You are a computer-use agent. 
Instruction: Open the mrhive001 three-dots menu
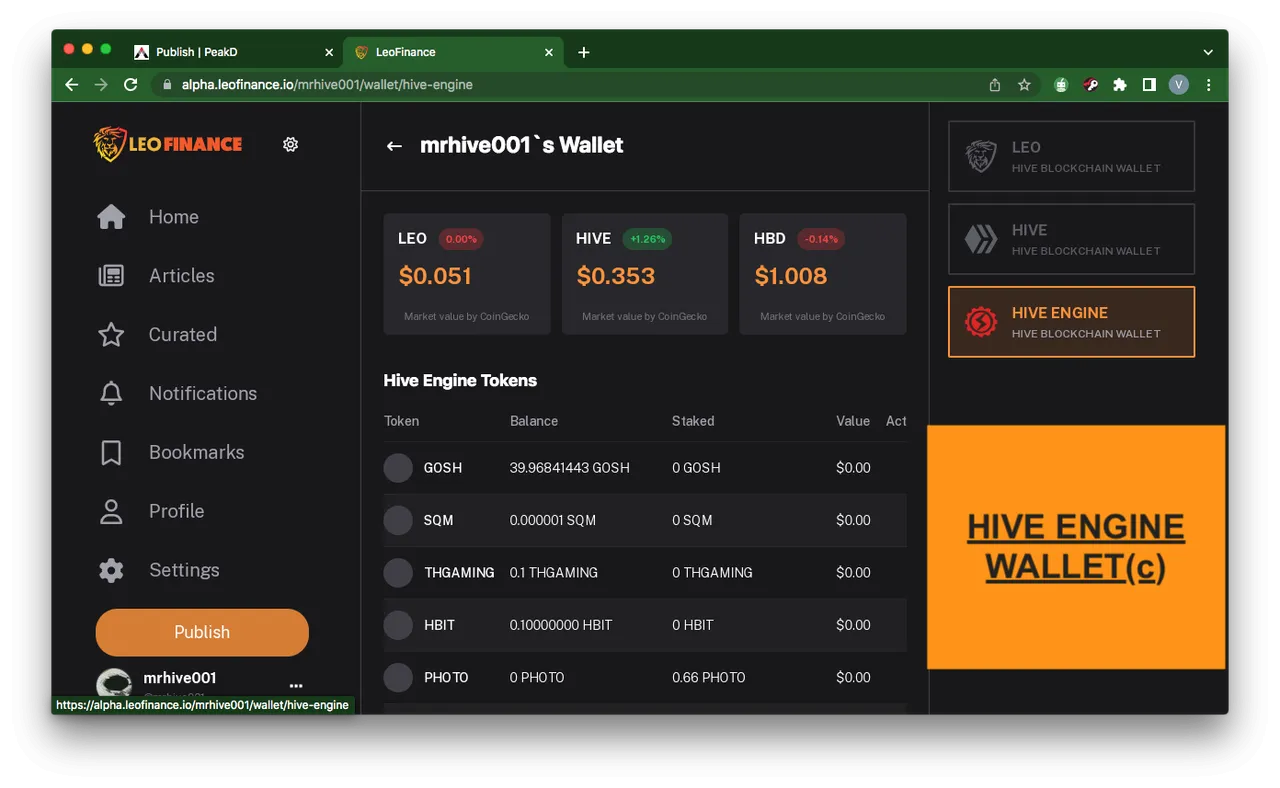tap(296, 686)
